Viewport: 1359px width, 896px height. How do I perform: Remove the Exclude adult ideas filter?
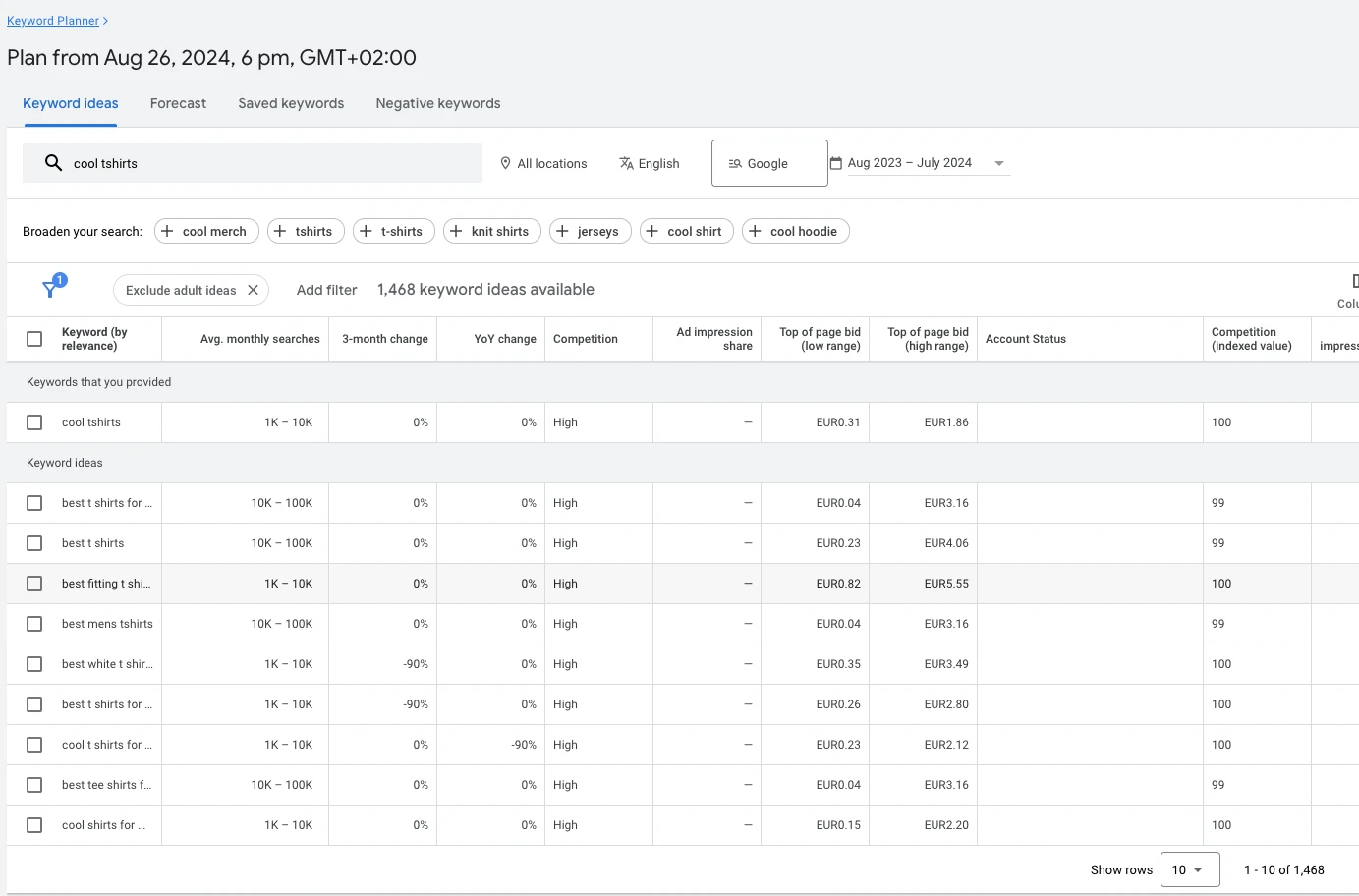(253, 290)
